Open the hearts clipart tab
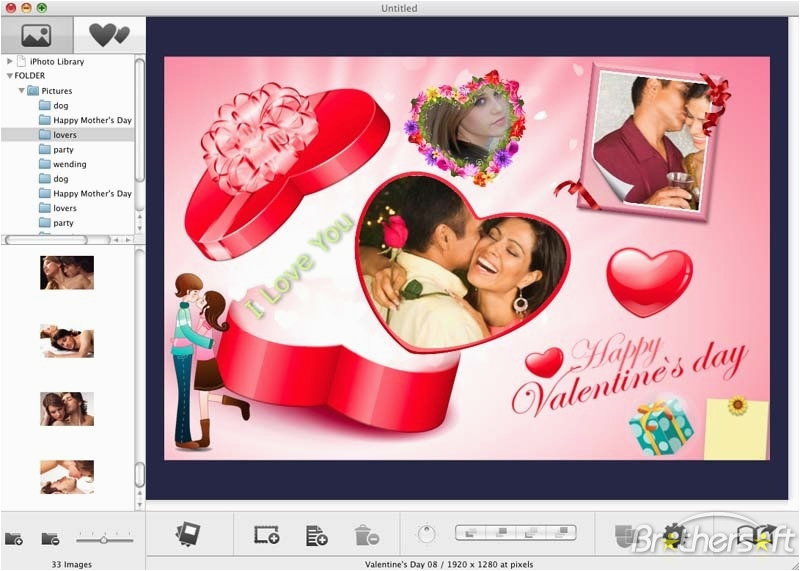The image size is (800, 571). 108,36
